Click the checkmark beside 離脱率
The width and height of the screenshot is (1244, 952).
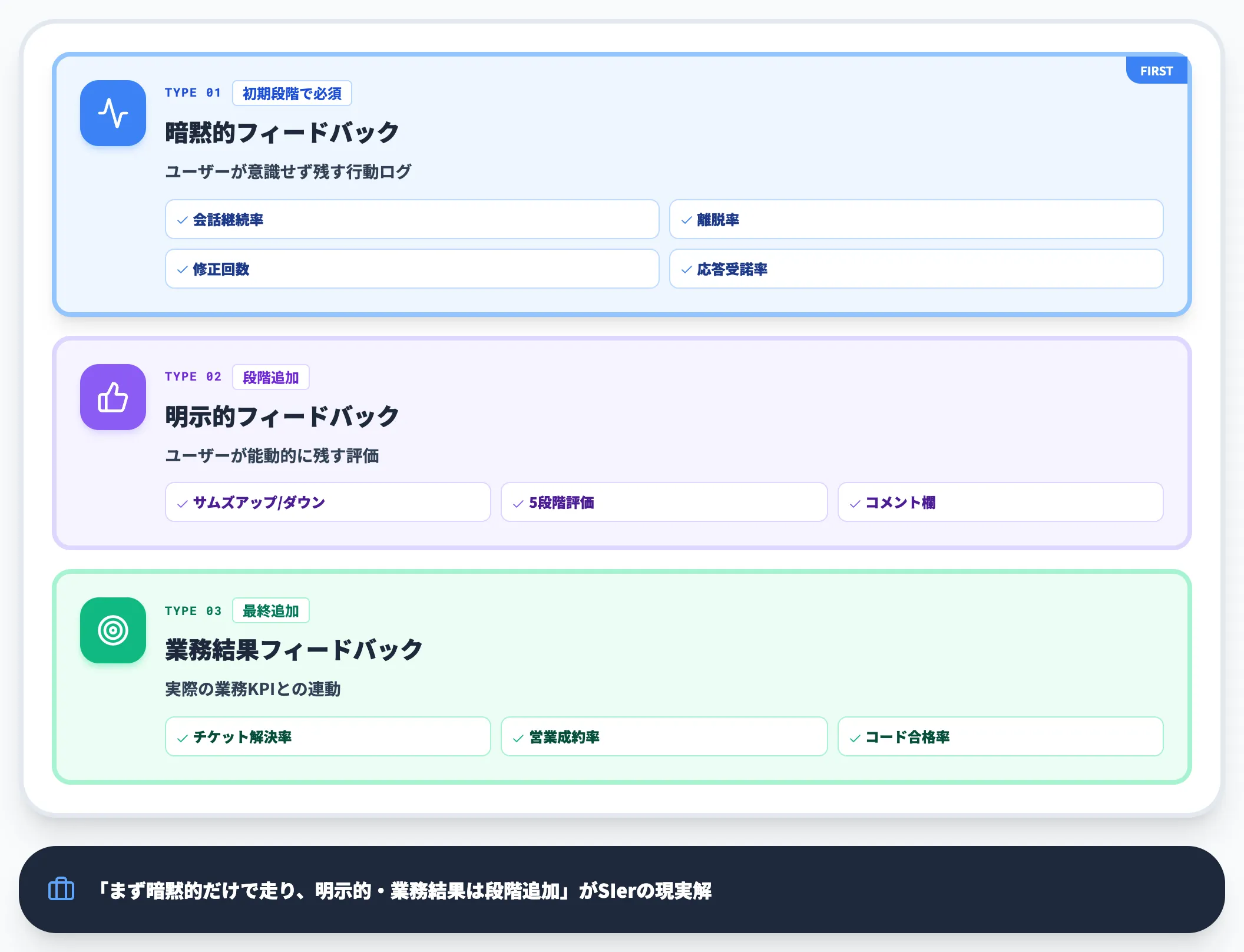pyautogui.click(x=687, y=220)
